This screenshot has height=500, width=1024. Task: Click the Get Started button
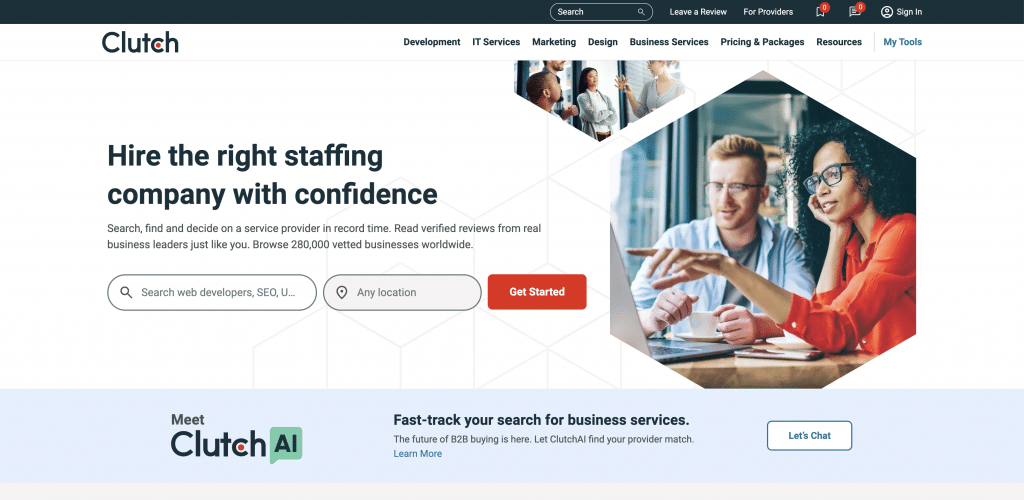pos(537,292)
